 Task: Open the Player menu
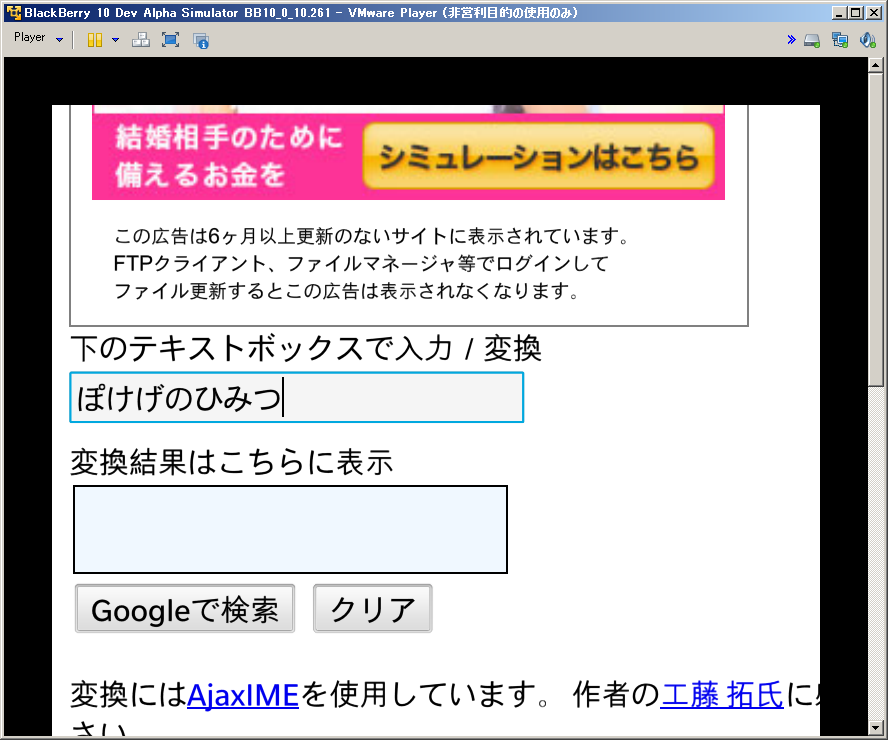coord(38,38)
